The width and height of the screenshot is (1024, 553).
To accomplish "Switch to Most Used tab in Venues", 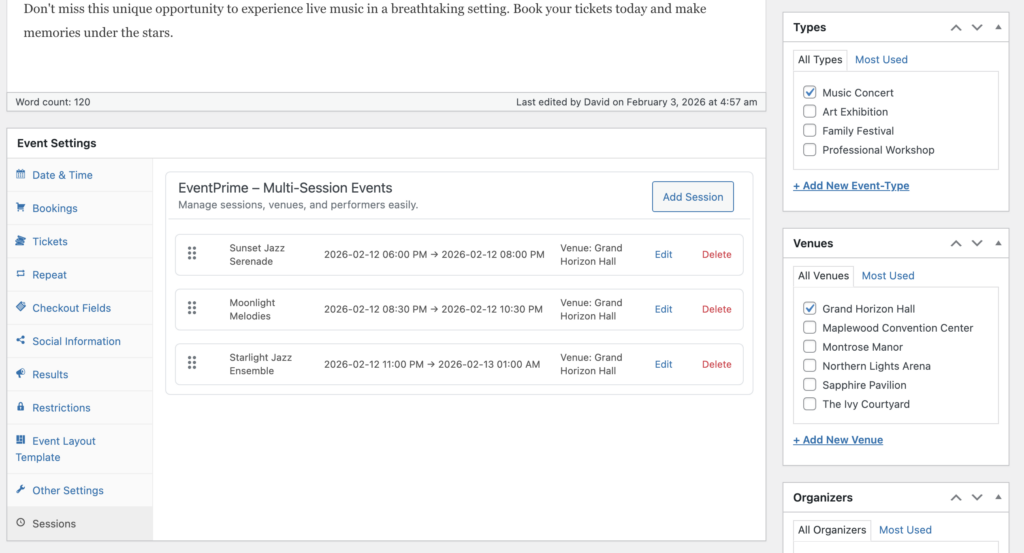I will 888,276.
